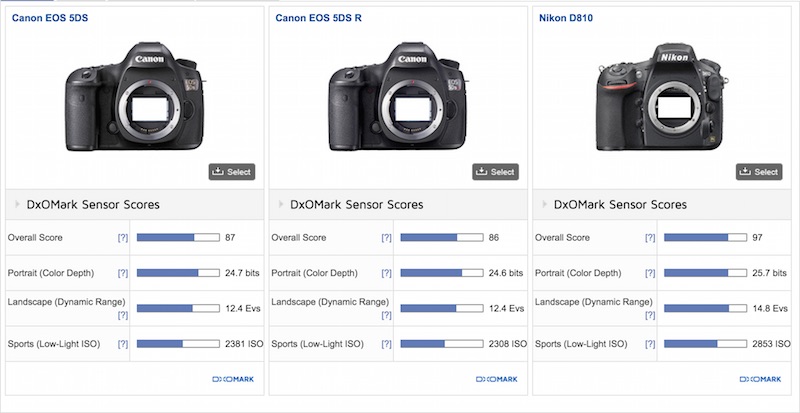Click the DxOMark logo in Canon EOS 5DS card
Image resolution: width=800 pixels, height=413 pixels.
tap(233, 379)
